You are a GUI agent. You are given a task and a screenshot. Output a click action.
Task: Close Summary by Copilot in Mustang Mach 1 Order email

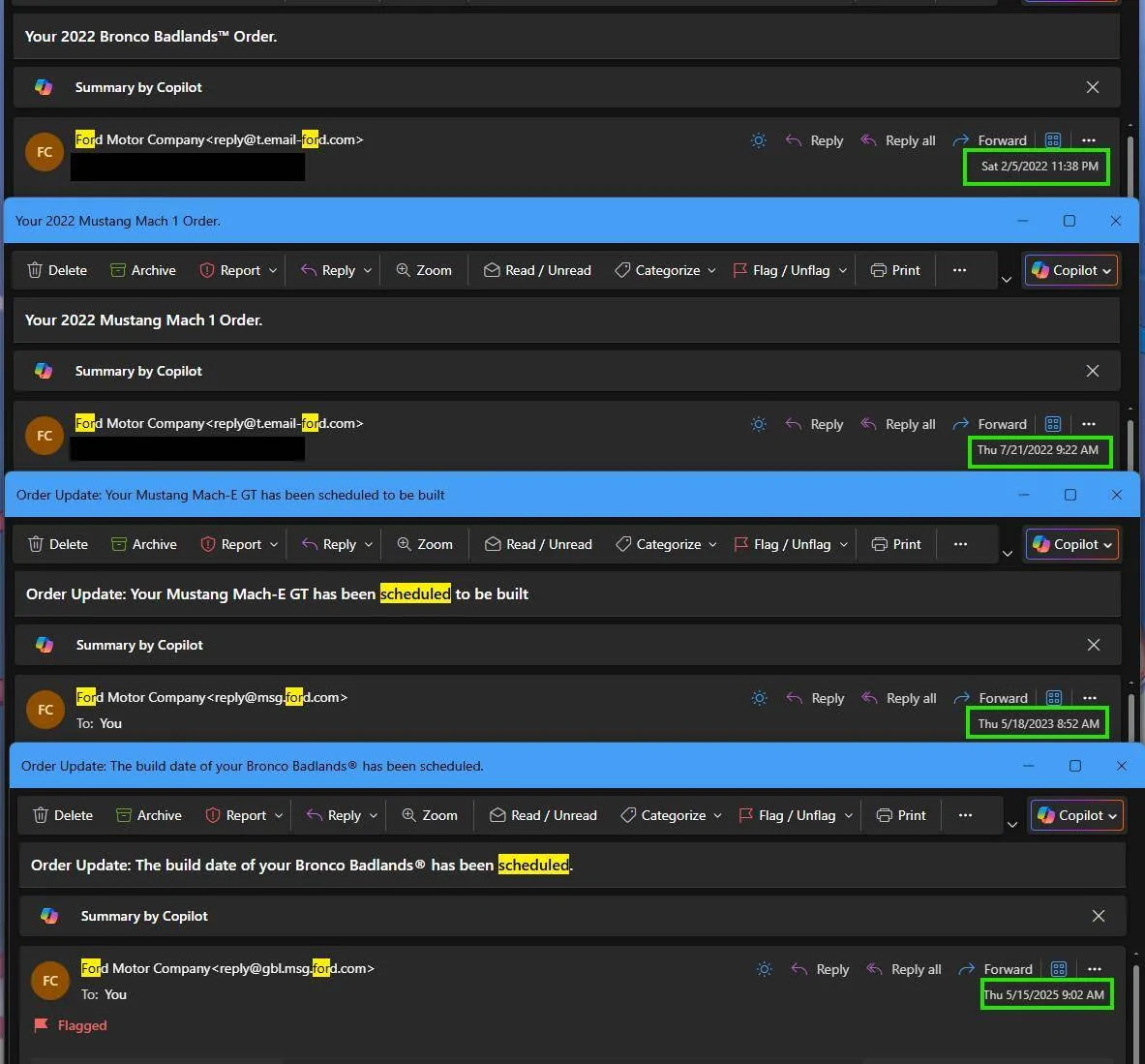[x=1093, y=371]
